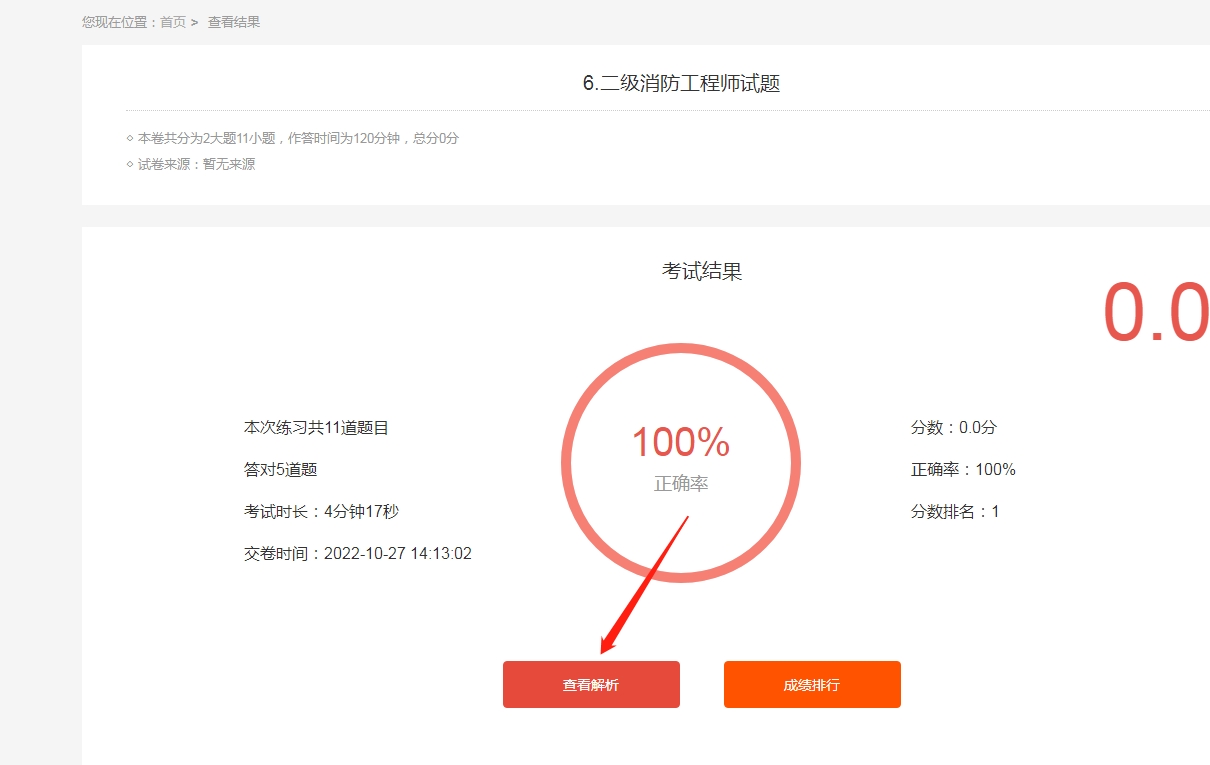Click the 分数排名：1 text
The image size is (1210, 765).
[955, 511]
